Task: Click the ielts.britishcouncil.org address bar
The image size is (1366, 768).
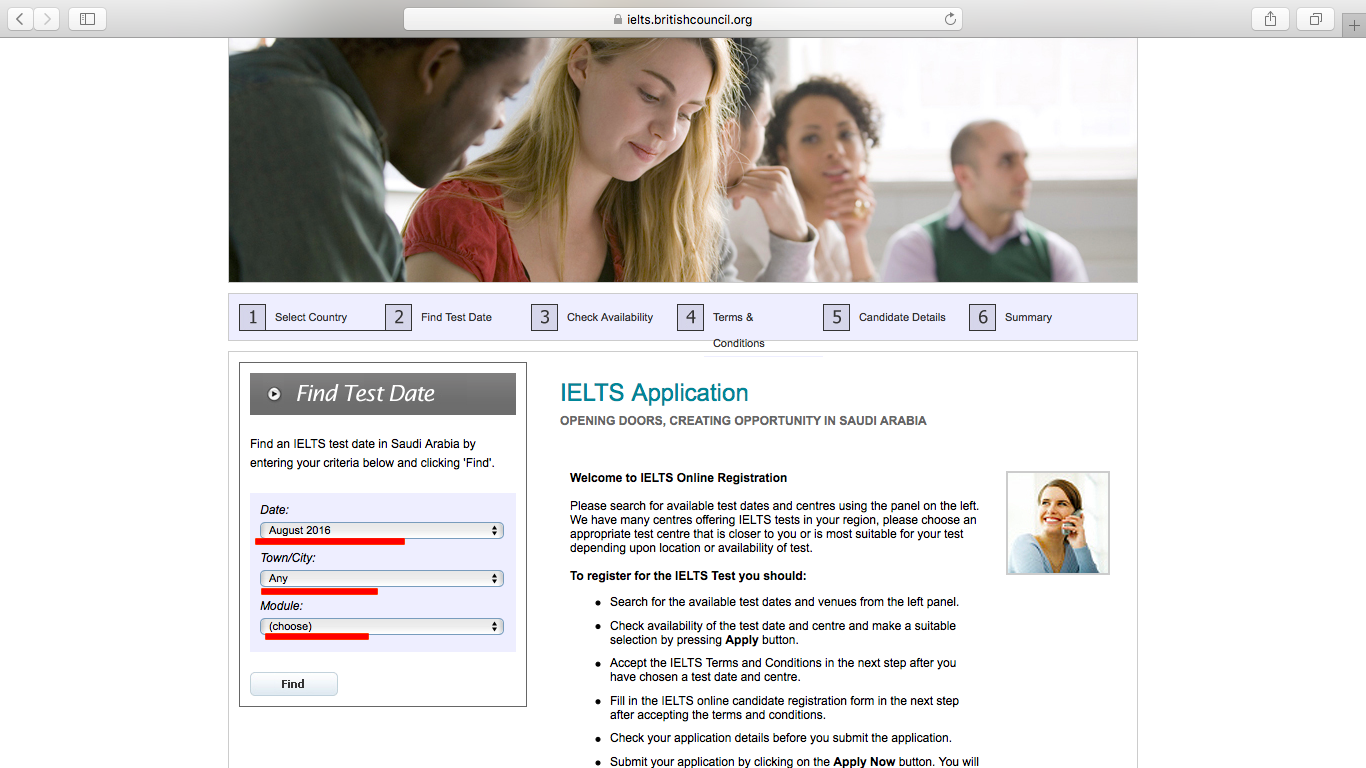Action: point(683,19)
